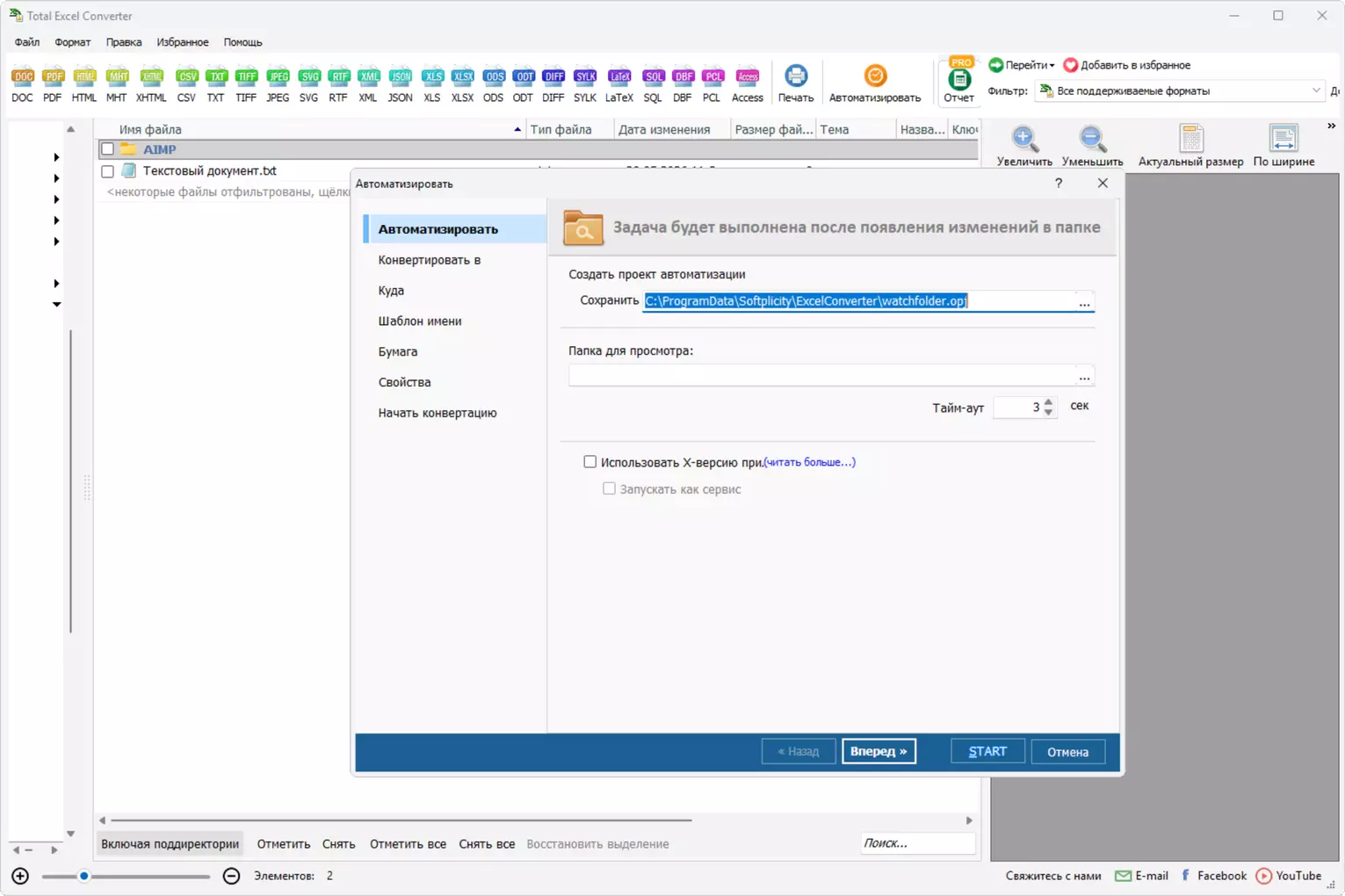The height and width of the screenshot is (896, 1345).
Task: Pick the MHT format icon
Action: pyautogui.click(x=117, y=83)
